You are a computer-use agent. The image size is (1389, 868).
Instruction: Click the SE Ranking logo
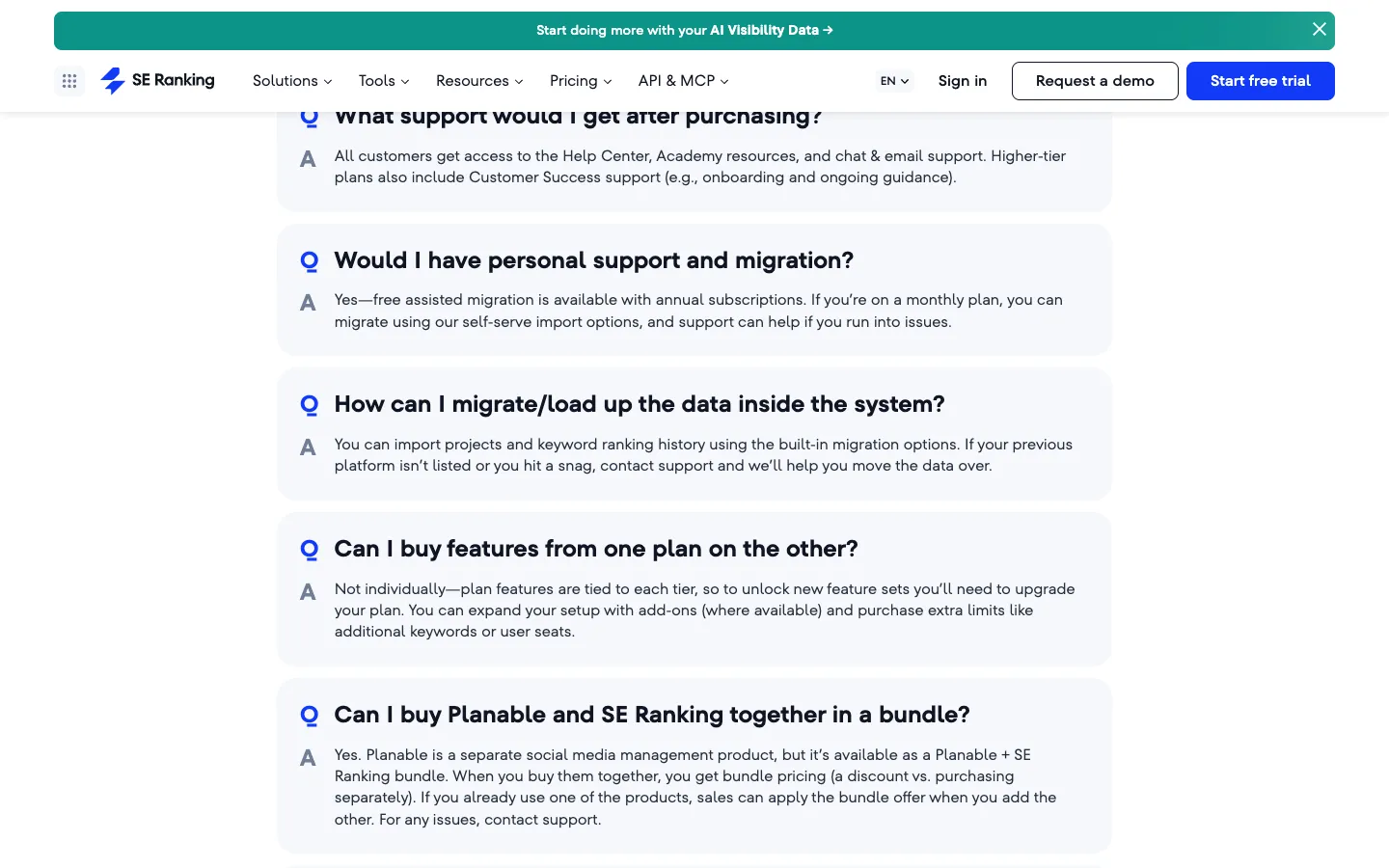pyautogui.click(x=158, y=81)
